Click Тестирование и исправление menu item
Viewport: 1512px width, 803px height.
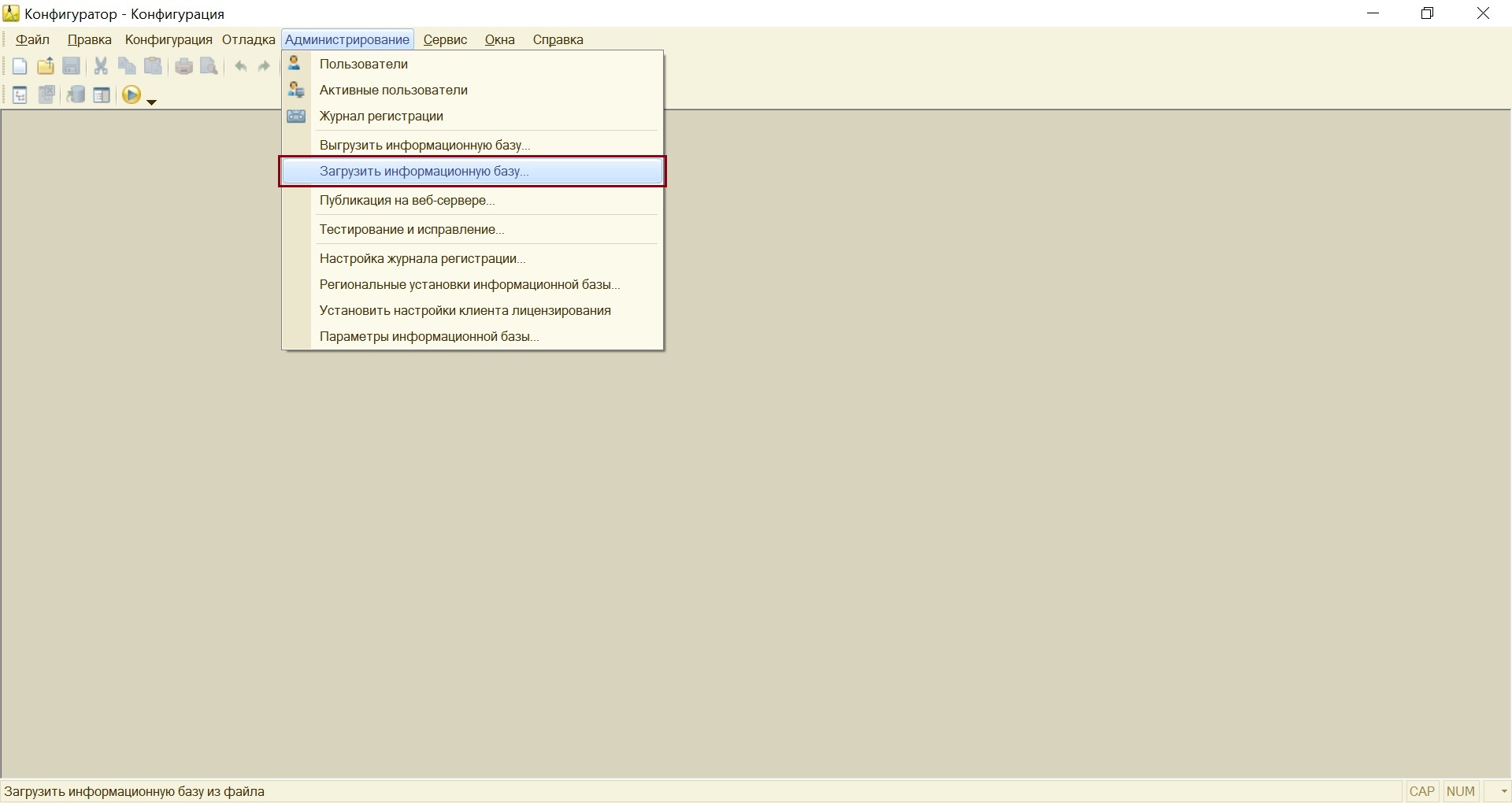[411, 229]
